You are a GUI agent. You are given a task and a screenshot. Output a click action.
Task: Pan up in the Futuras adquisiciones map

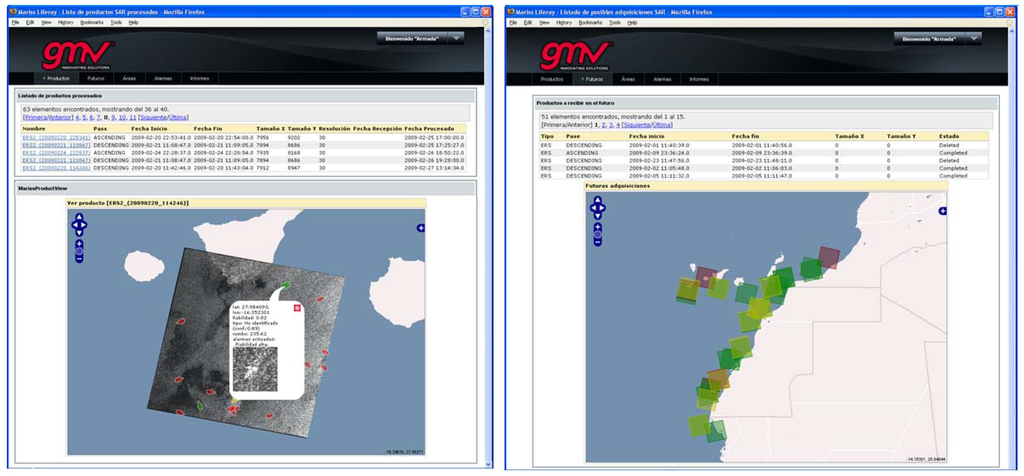[598, 201]
